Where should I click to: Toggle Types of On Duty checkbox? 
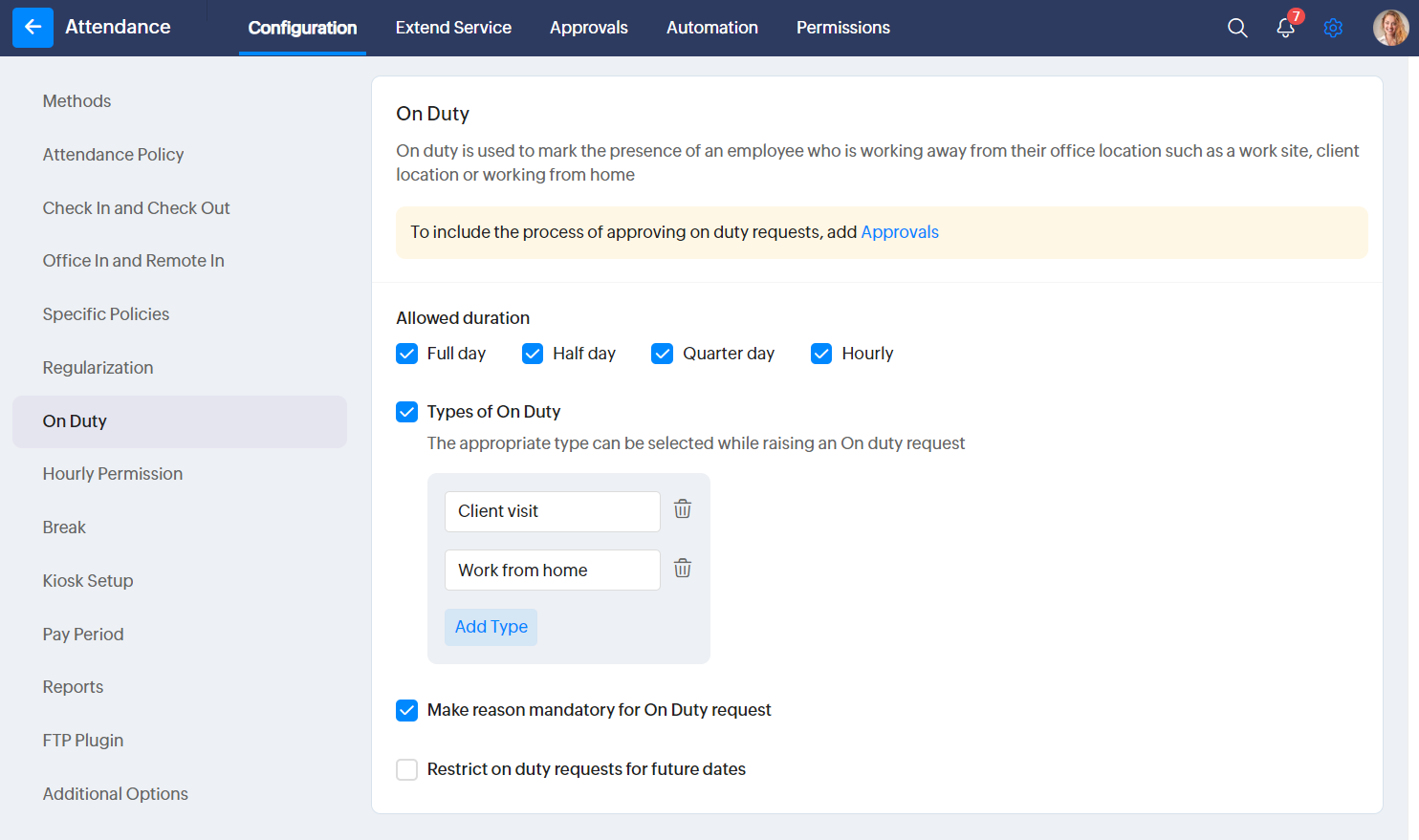pyautogui.click(x=407, y=412)
